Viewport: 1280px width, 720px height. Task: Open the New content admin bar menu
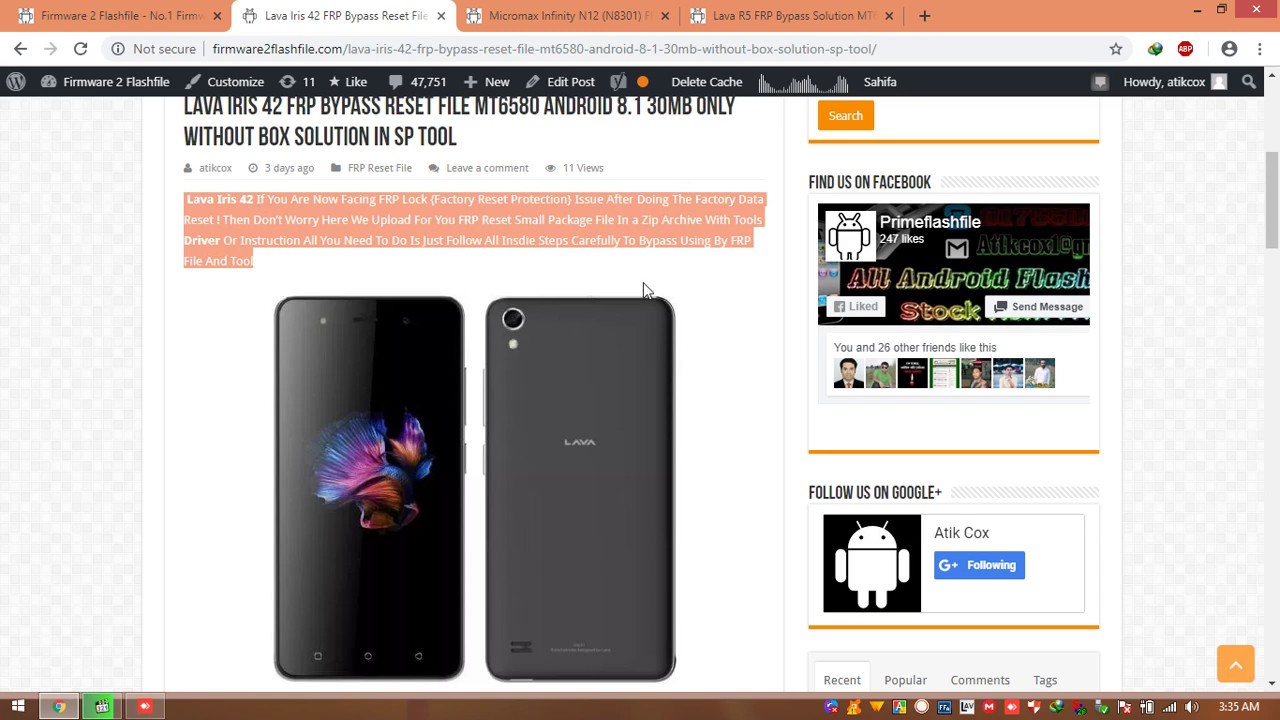(487, 82)
